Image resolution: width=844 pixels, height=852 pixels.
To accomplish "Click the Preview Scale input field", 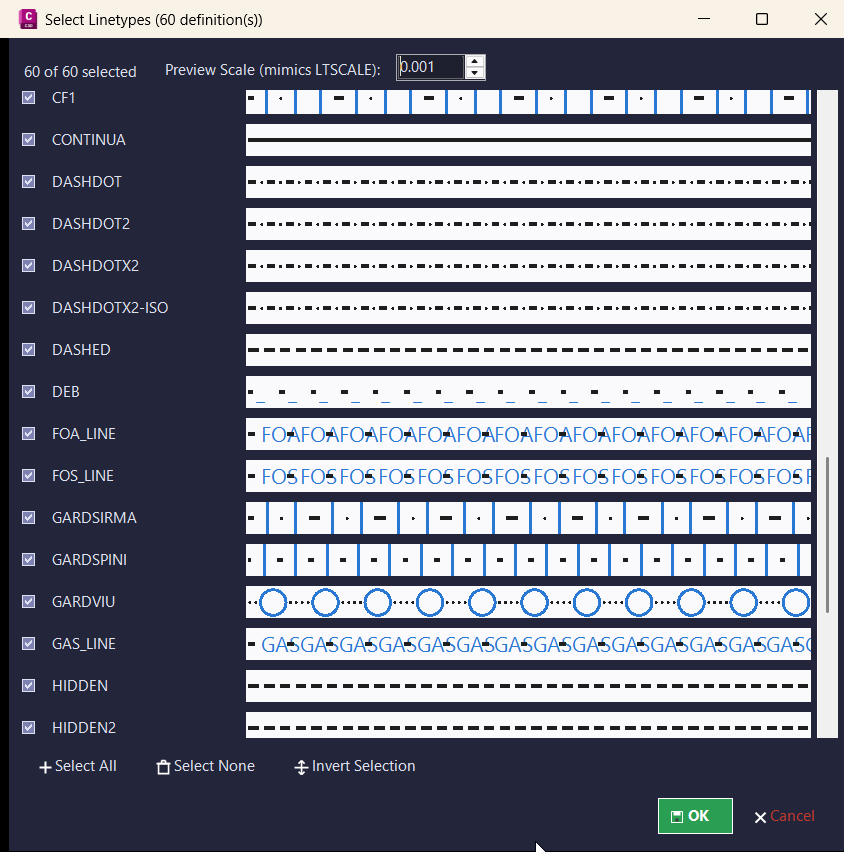I will [430, 67].
